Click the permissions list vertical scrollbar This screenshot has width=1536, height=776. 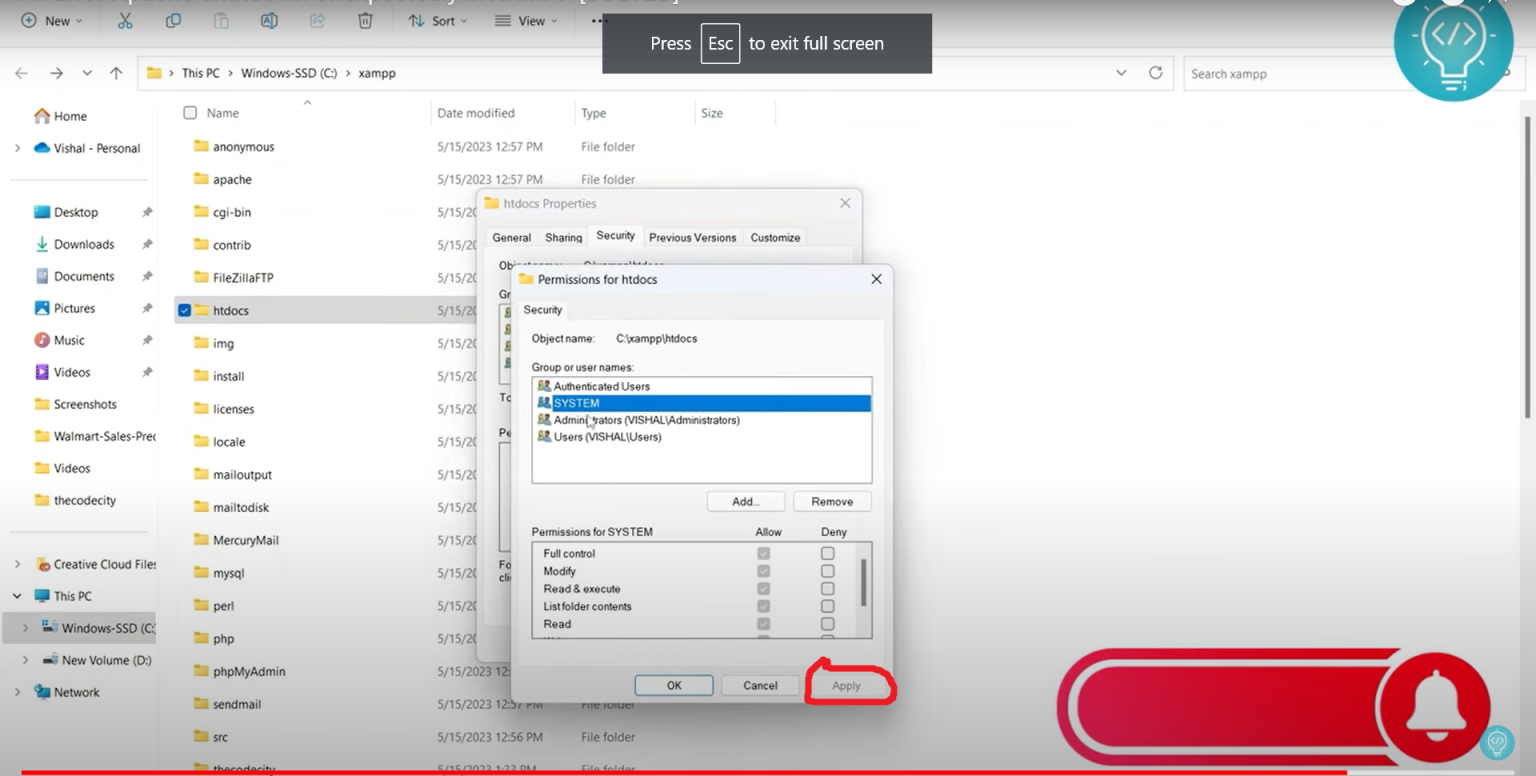click(x=863, y=582)
